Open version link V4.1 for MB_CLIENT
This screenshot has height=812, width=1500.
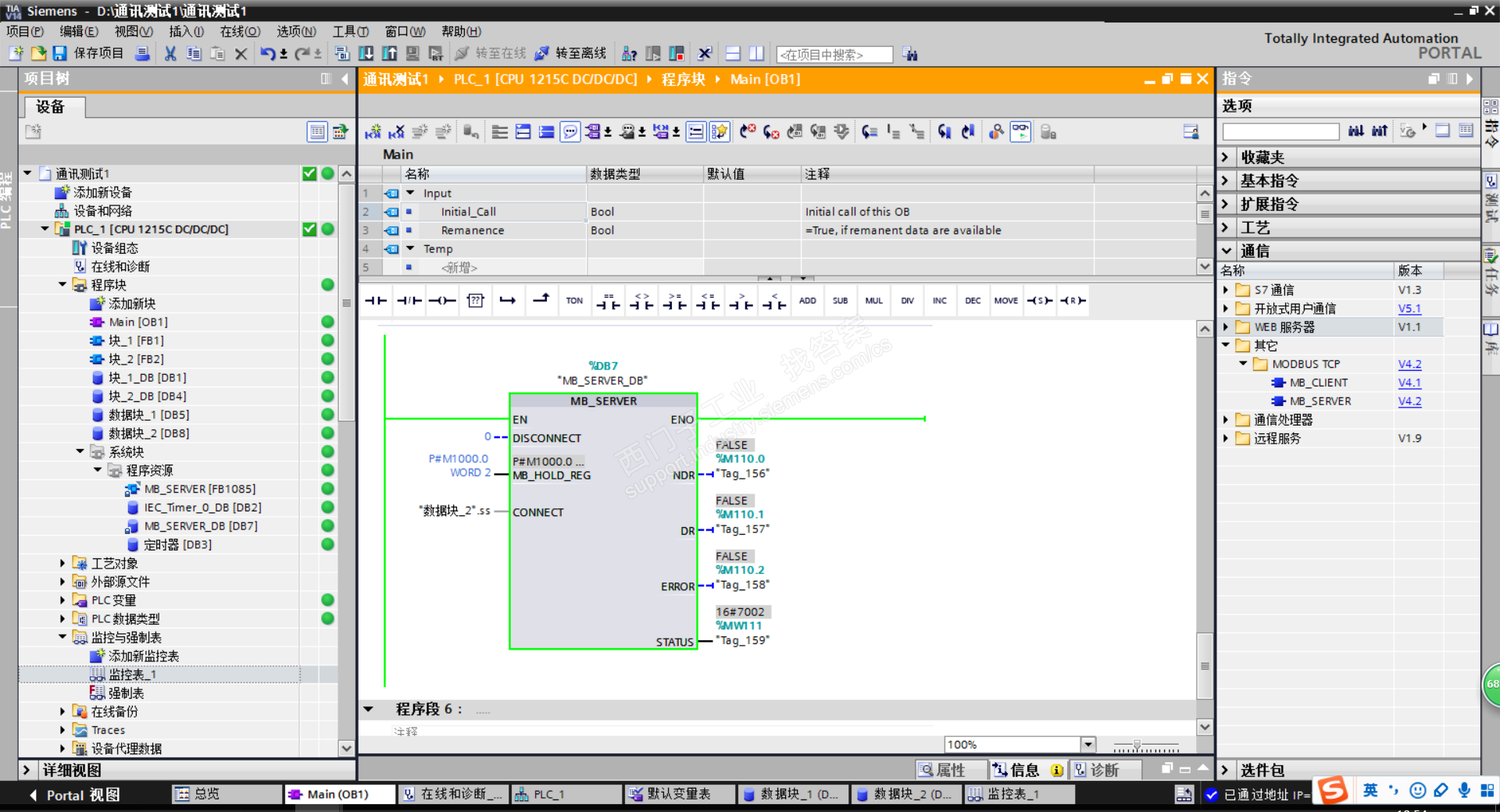(1409, 383)
